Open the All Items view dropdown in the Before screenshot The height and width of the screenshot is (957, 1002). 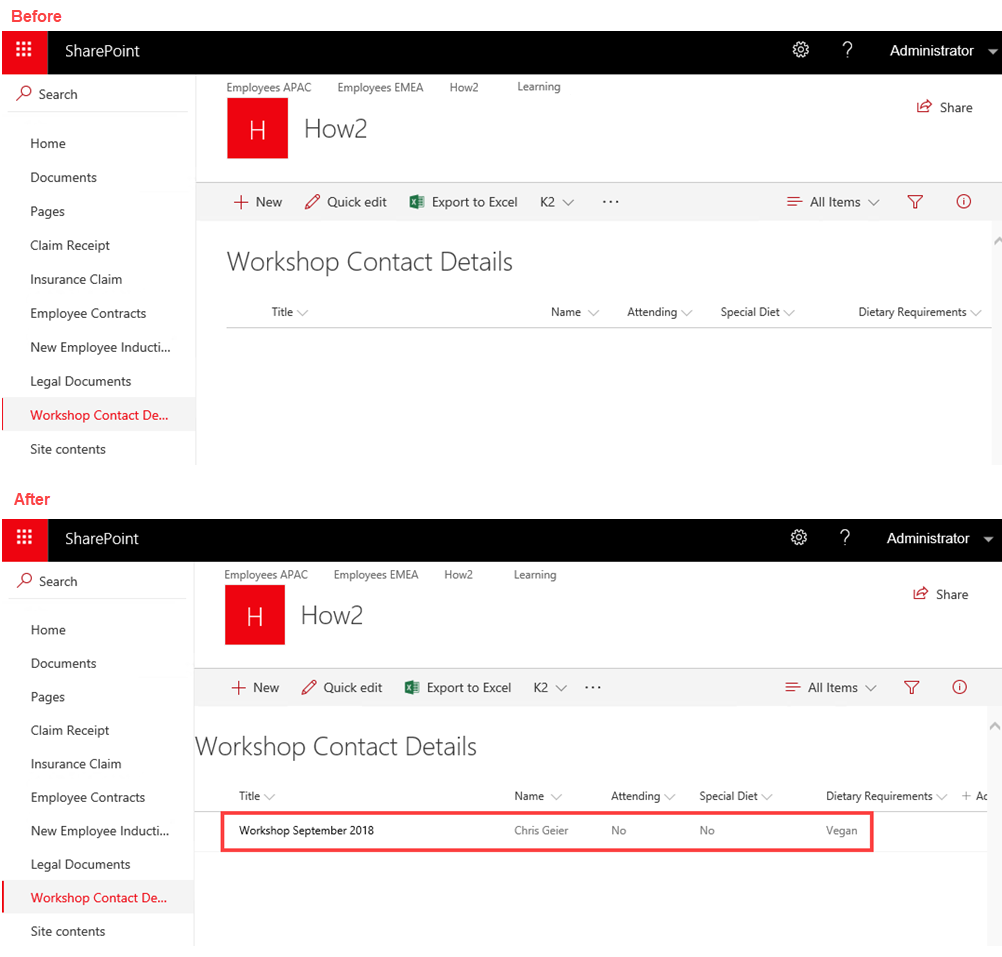pyautogui.click(x=833, y=202)
